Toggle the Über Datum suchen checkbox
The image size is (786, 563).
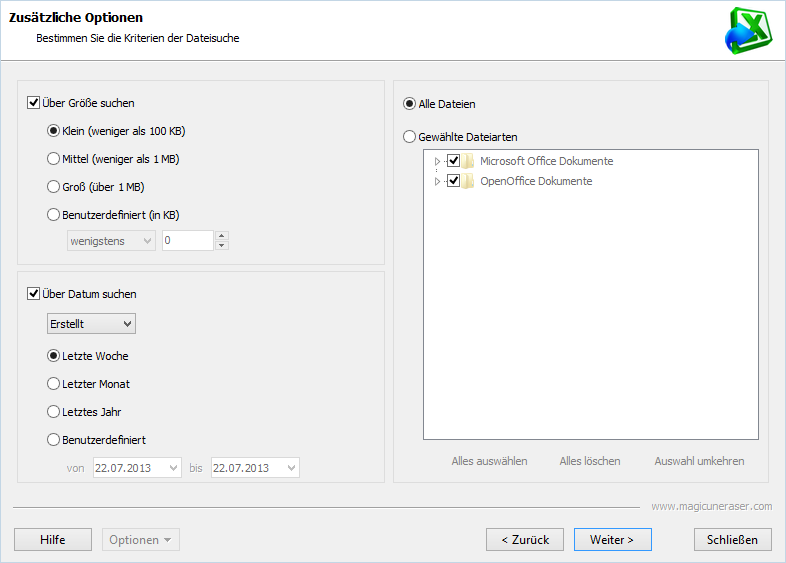[33, 294]
